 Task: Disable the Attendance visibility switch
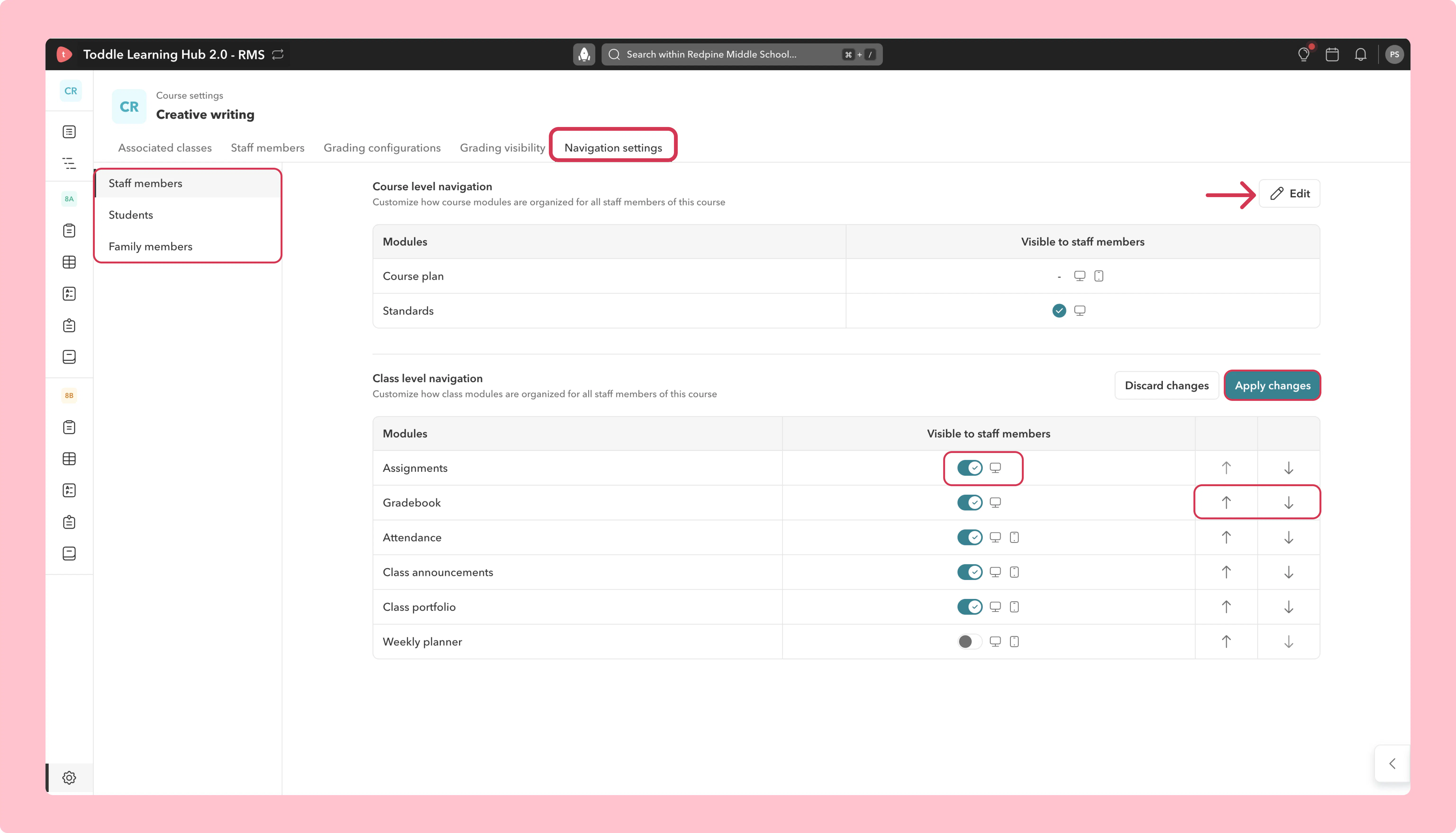coord(970,538)
